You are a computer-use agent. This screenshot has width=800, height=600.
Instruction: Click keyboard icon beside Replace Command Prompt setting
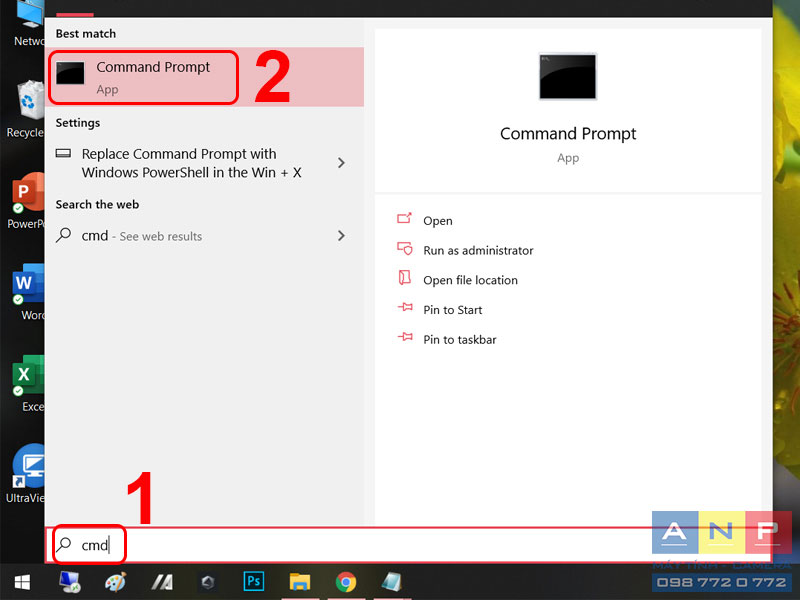pos(63,153)
